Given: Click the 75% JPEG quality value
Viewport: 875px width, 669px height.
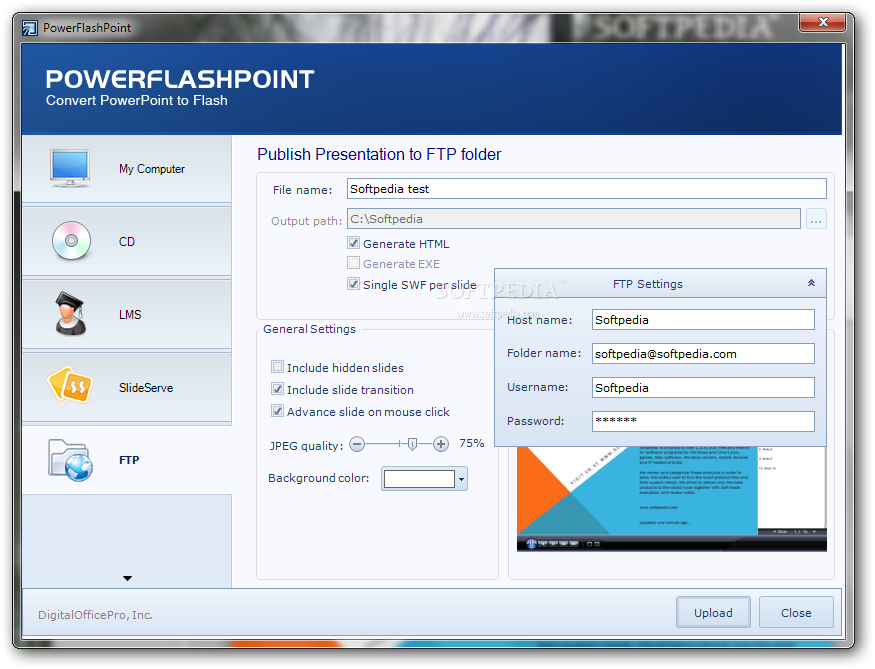Looking at the screenshot, I should coord(472,443).
